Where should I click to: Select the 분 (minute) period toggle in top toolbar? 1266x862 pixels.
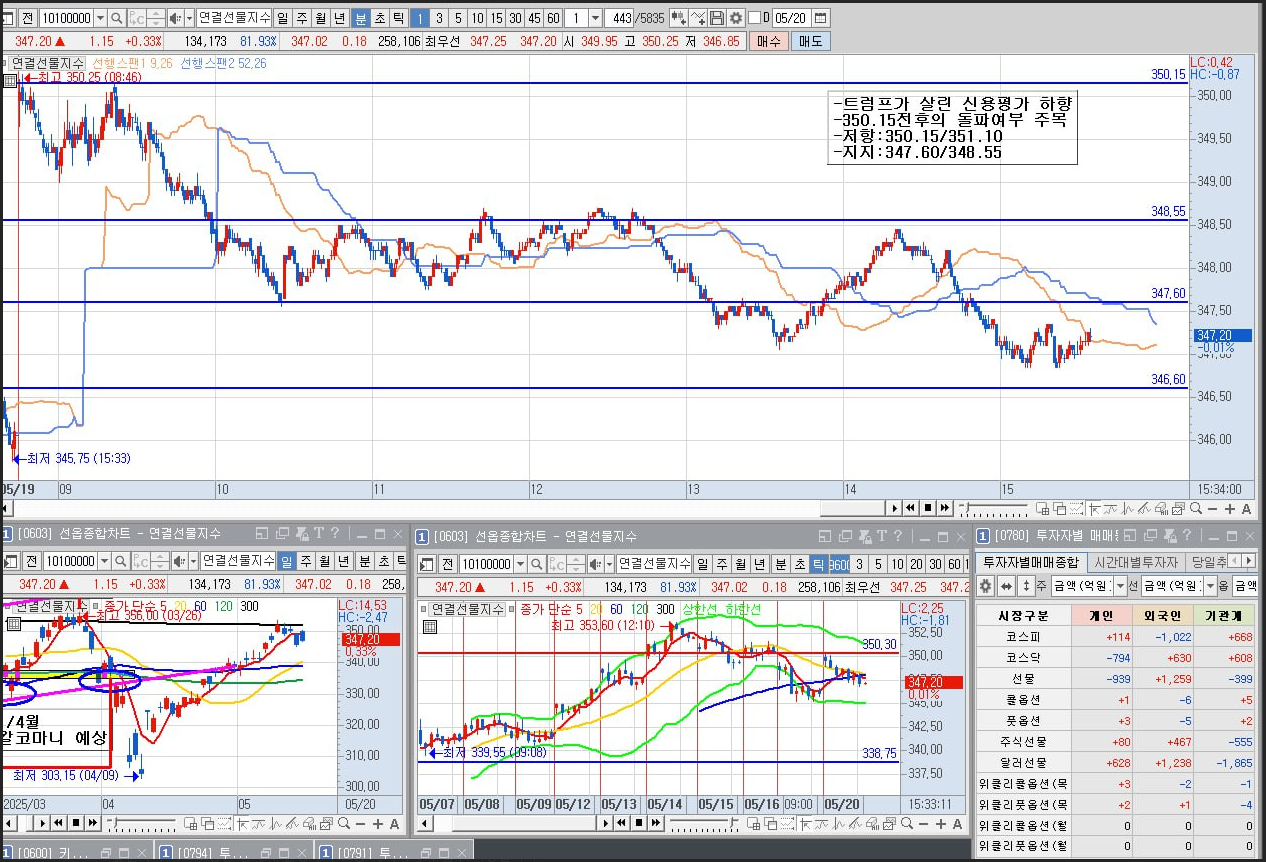(x=361, y=18)
